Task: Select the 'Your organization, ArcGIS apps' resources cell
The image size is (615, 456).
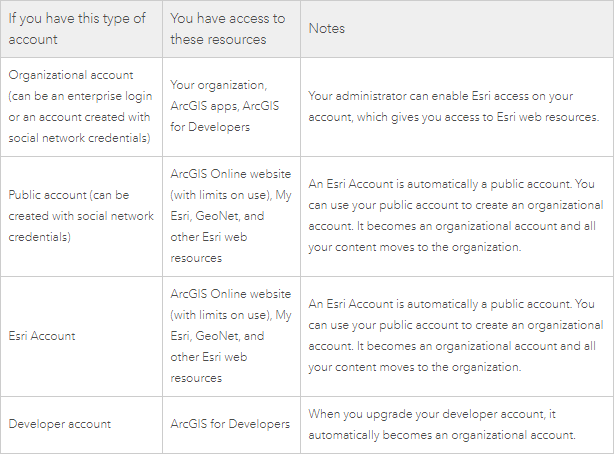Action: [x=231, y=107]
